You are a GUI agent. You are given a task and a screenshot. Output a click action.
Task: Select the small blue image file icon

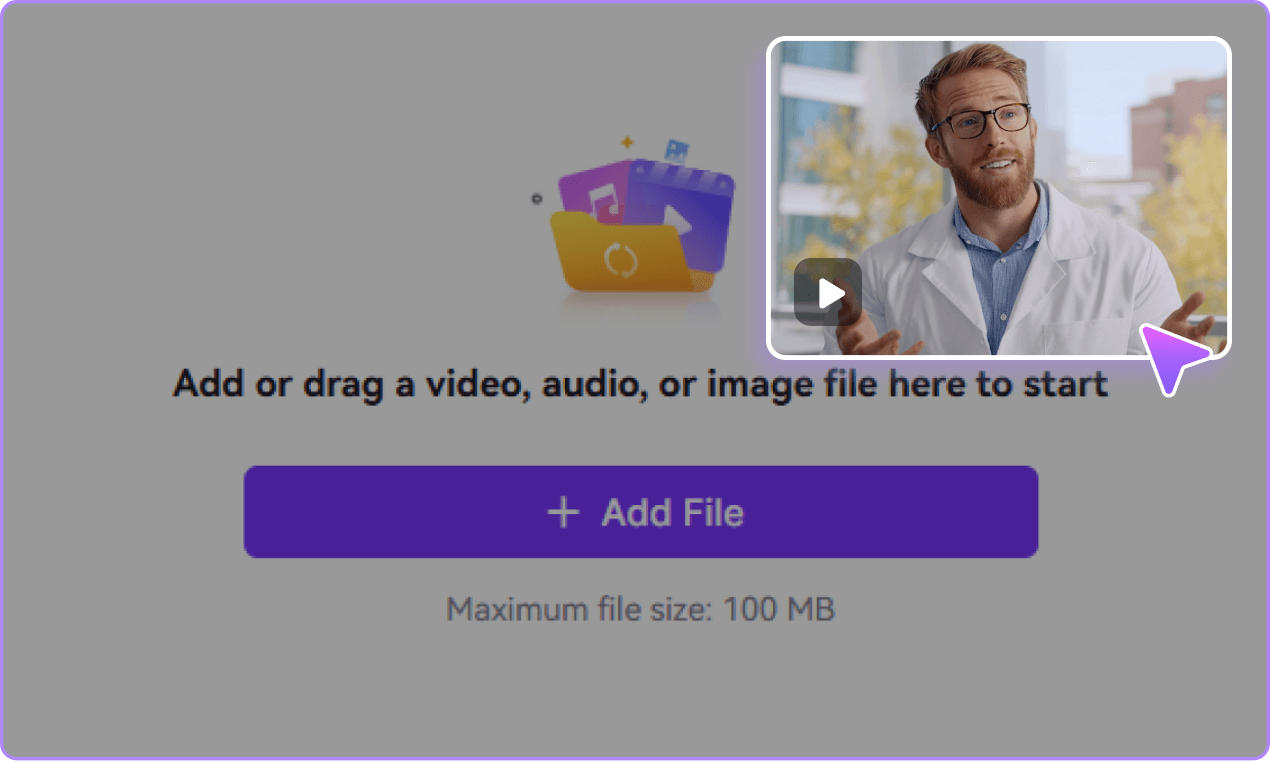(677, 148)
